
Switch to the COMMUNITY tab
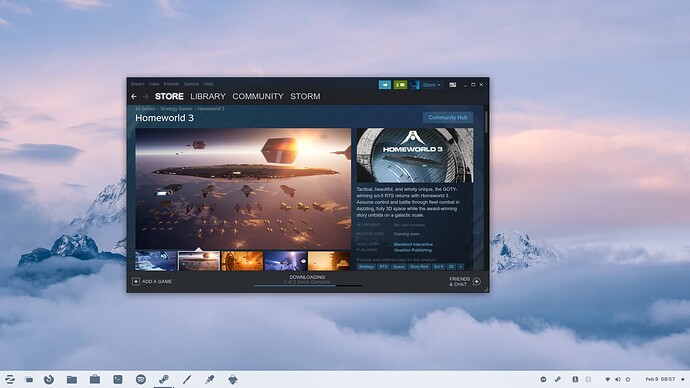coord(258,96)
